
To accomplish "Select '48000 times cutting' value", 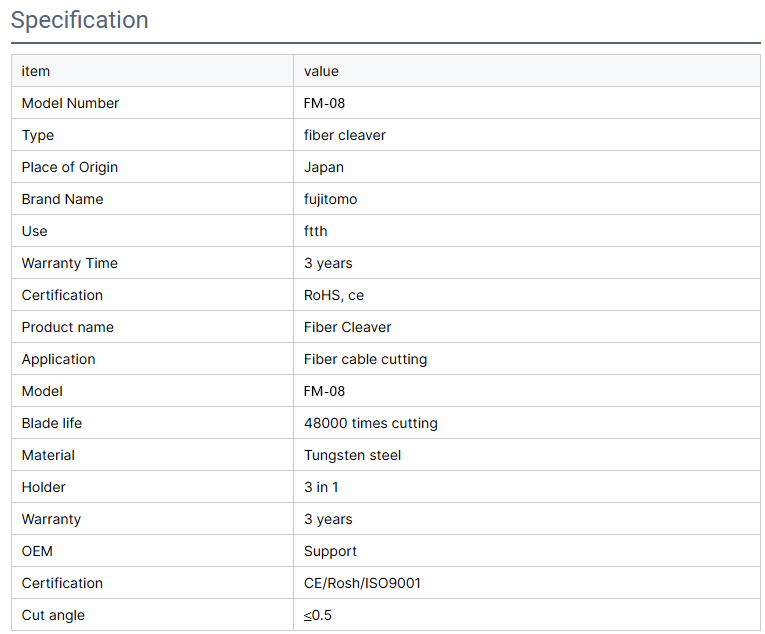I will point(370,423).
